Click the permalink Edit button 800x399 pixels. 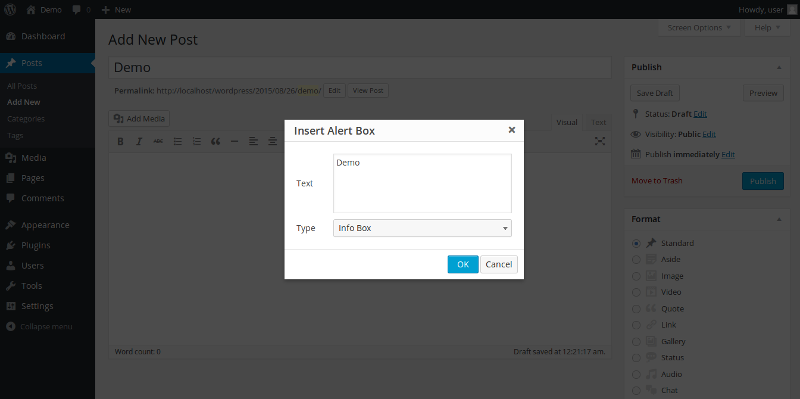[334, 91]
